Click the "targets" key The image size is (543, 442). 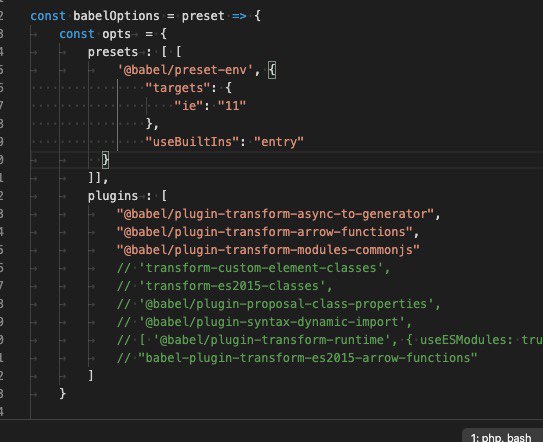177,88
